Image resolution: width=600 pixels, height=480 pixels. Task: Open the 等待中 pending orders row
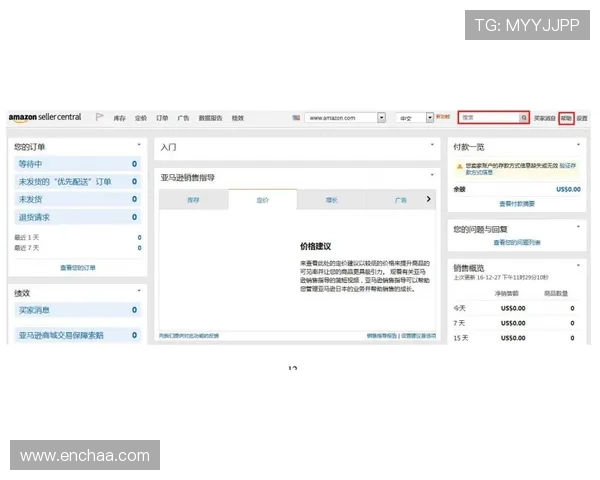[78, 164]
